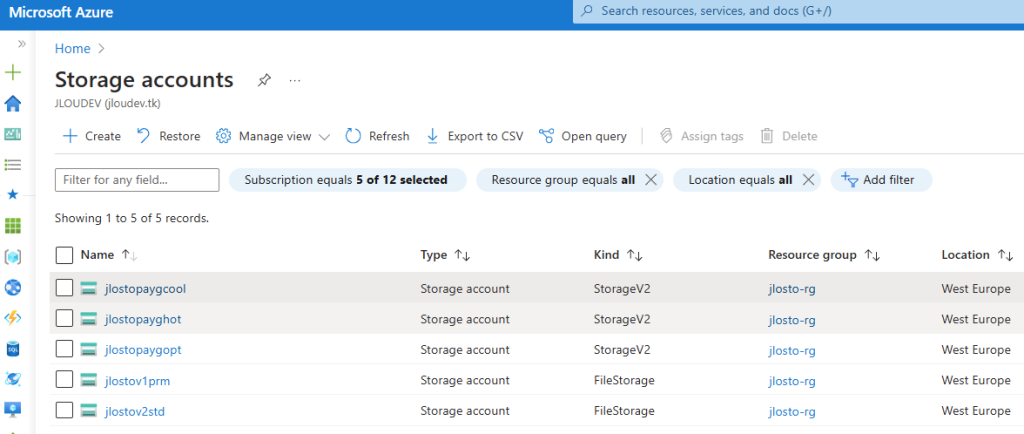Screen dimensions: 1024x434
Task: Click the Assign tags button
Action: coord(701,136)
